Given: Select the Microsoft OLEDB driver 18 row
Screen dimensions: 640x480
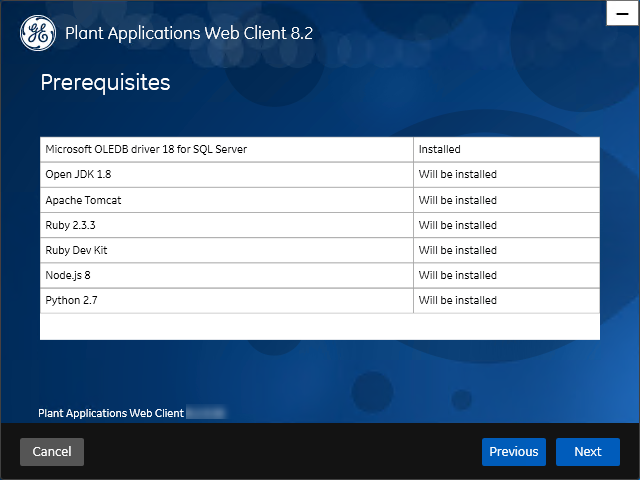Looking at the screenshot, I should click(x=320, y=149).
